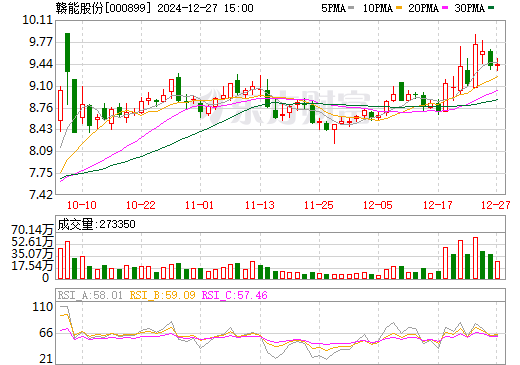Click the last red candlestick on 12-27
The width and height of the screenshot is (520, 365).
click(x=498, y=65)
